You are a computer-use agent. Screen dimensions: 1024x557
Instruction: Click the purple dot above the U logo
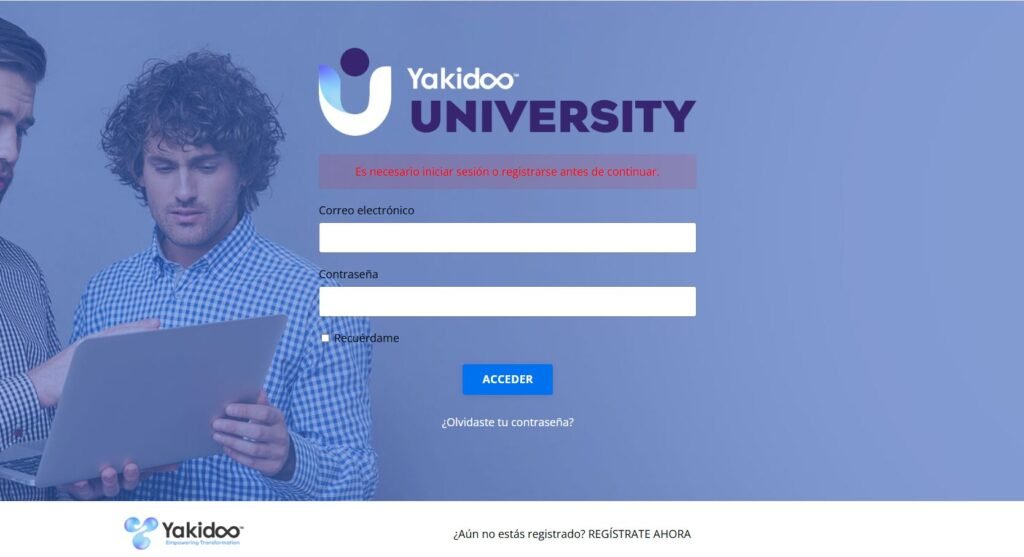355,61
